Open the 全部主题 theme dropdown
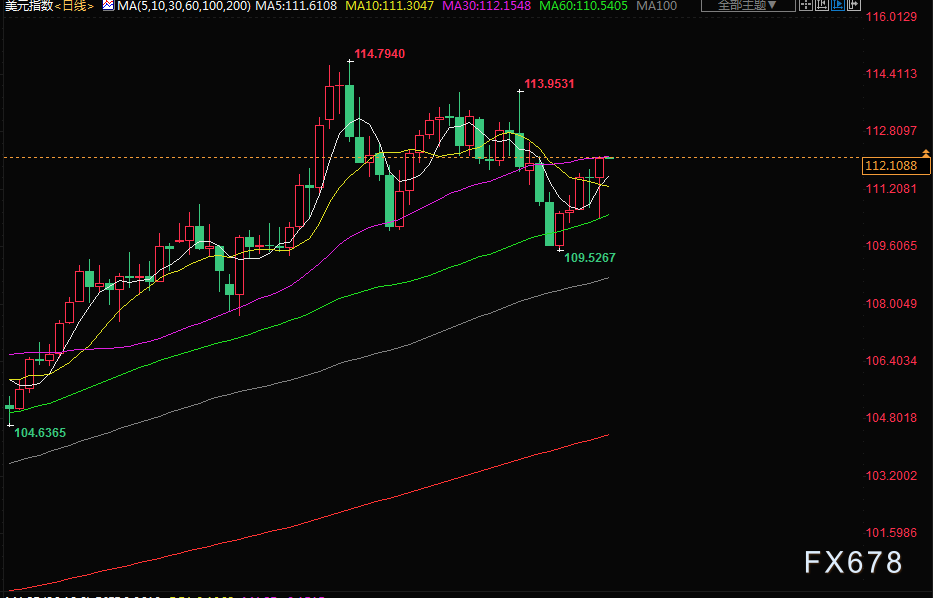Viewport: 933px width, 598px height. (x=749, y=5)
